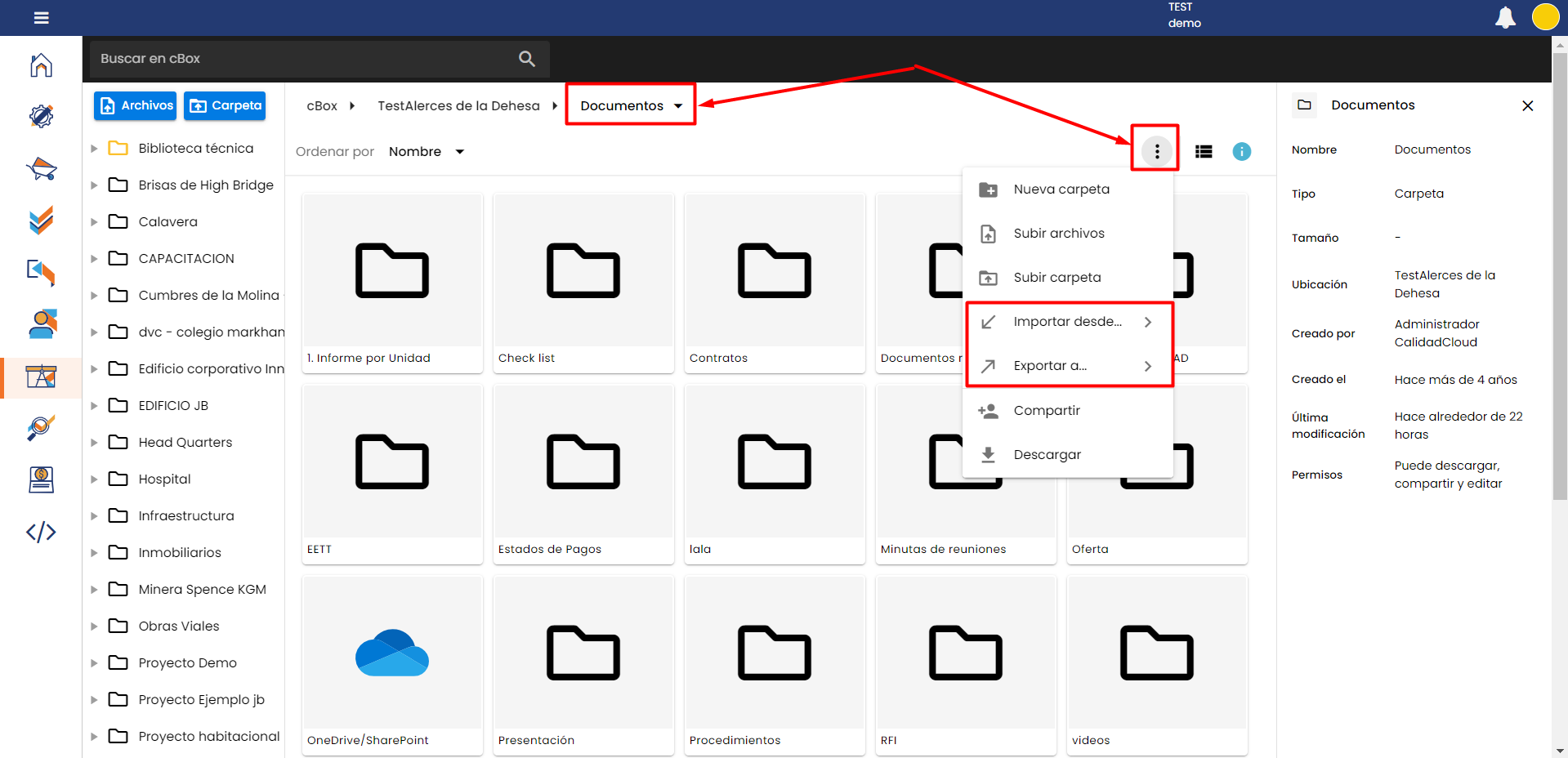Open the person sidebar module
This screenshot has width=1568, height=758.
click(x=41, y=323)
